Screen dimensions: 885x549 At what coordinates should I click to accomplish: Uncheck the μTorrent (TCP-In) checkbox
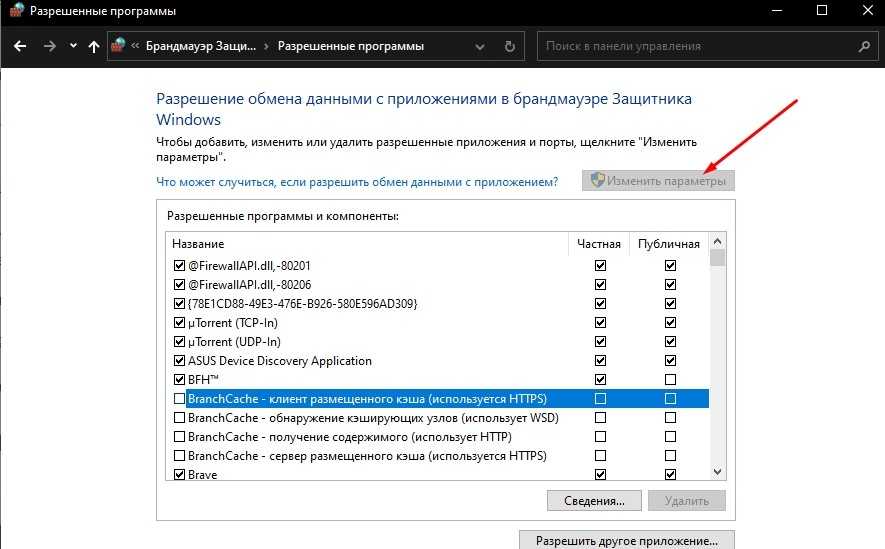[x=180, y=323]
